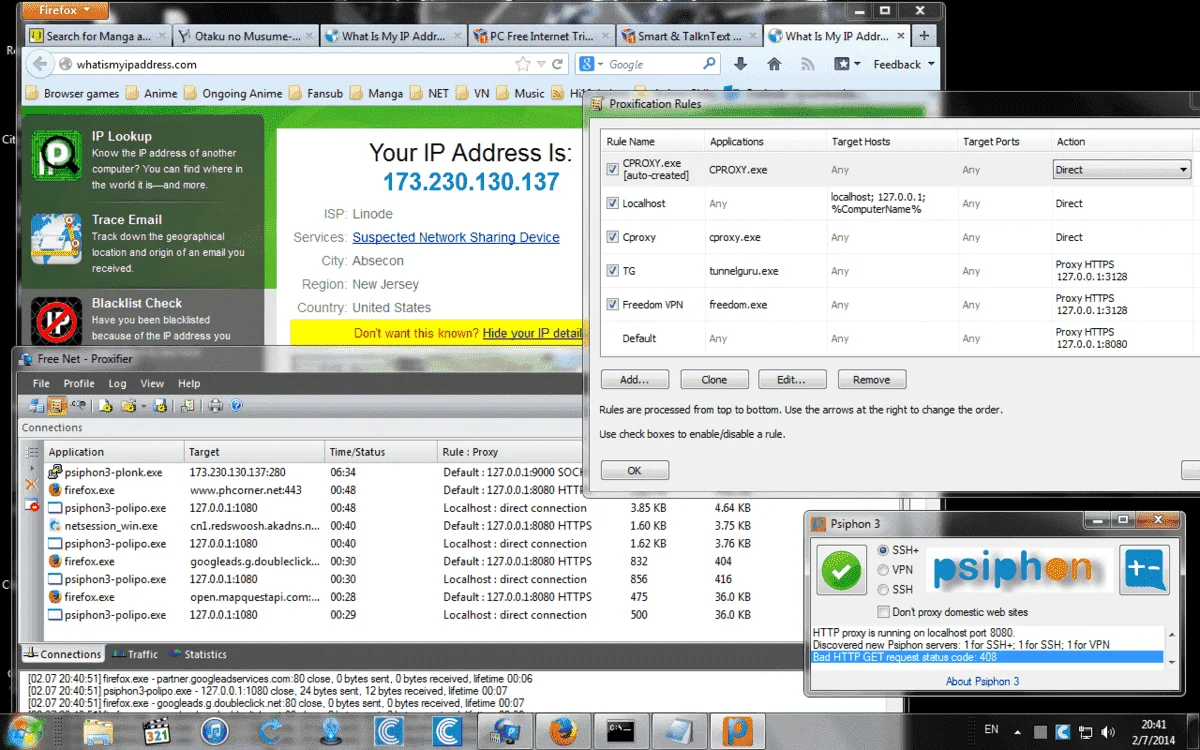Uncheck the Cproxy rule checkbox

coord(613,237)
